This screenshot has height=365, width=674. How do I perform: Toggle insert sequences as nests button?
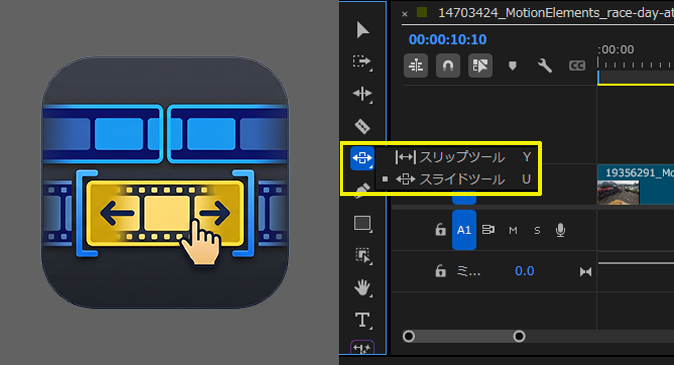pyautogui.click(x=416, y=66)
